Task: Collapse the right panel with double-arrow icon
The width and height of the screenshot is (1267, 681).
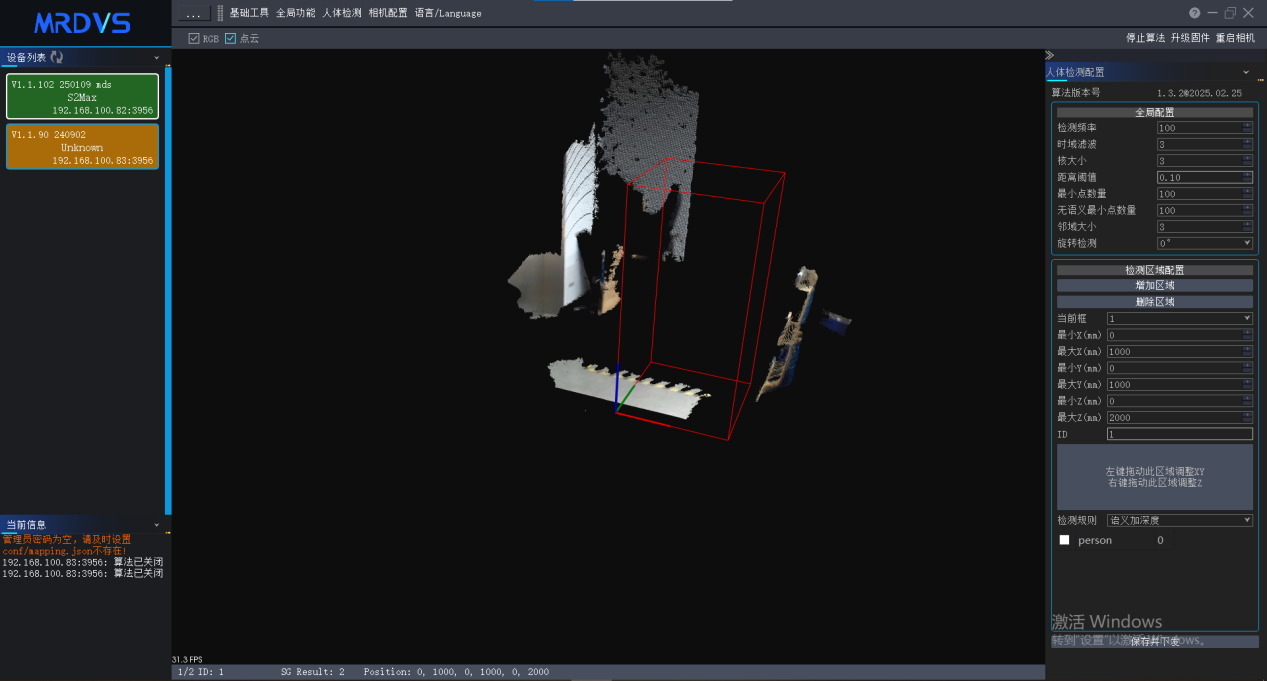Action: point(1049,55)
